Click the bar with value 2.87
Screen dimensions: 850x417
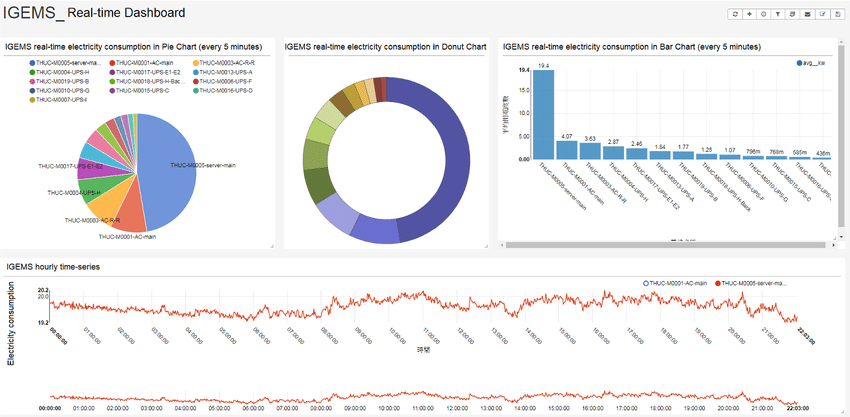[614, 152]
